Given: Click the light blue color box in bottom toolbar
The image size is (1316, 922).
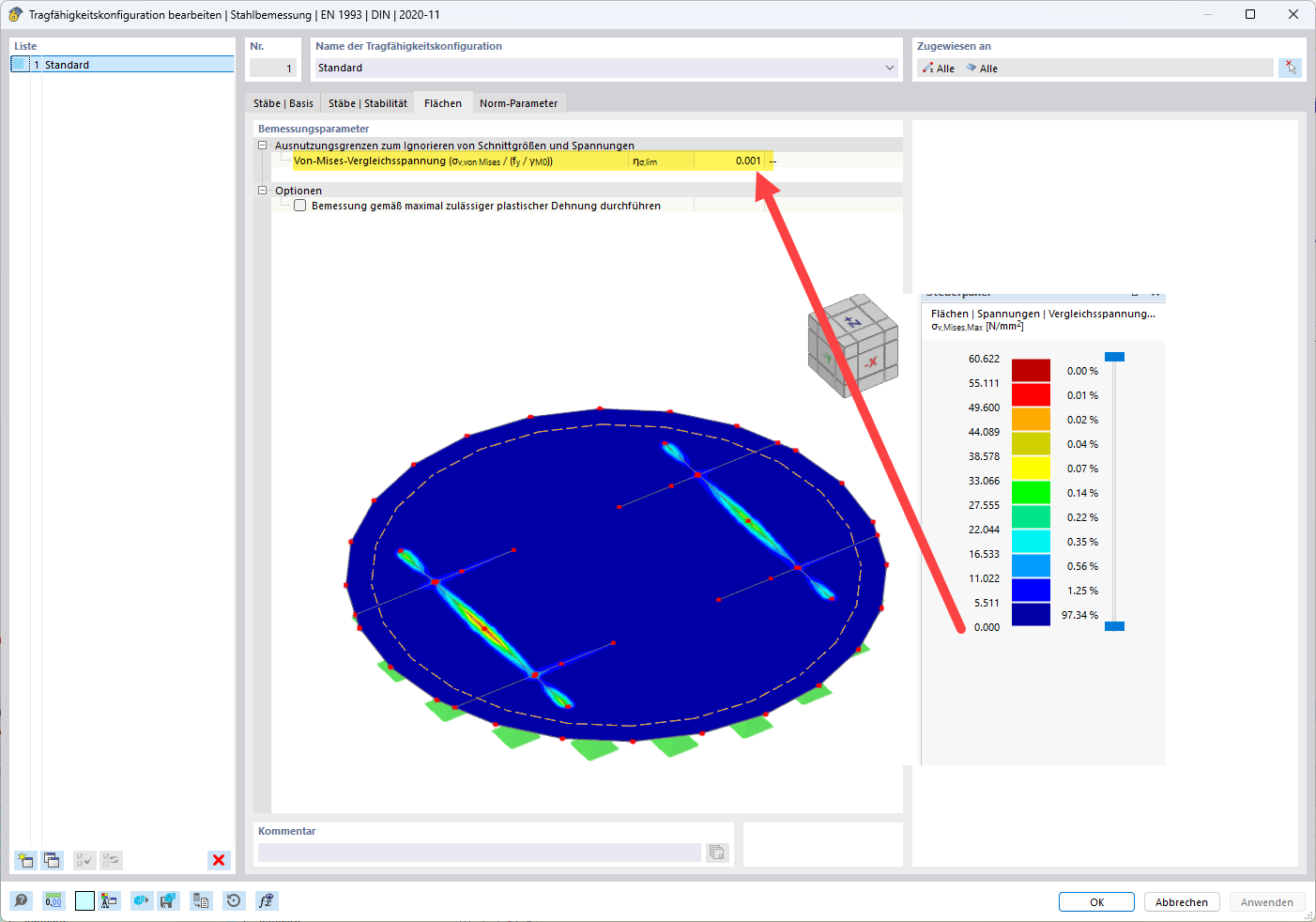Looking at the screenshot, I should click(x=84, y=901).
